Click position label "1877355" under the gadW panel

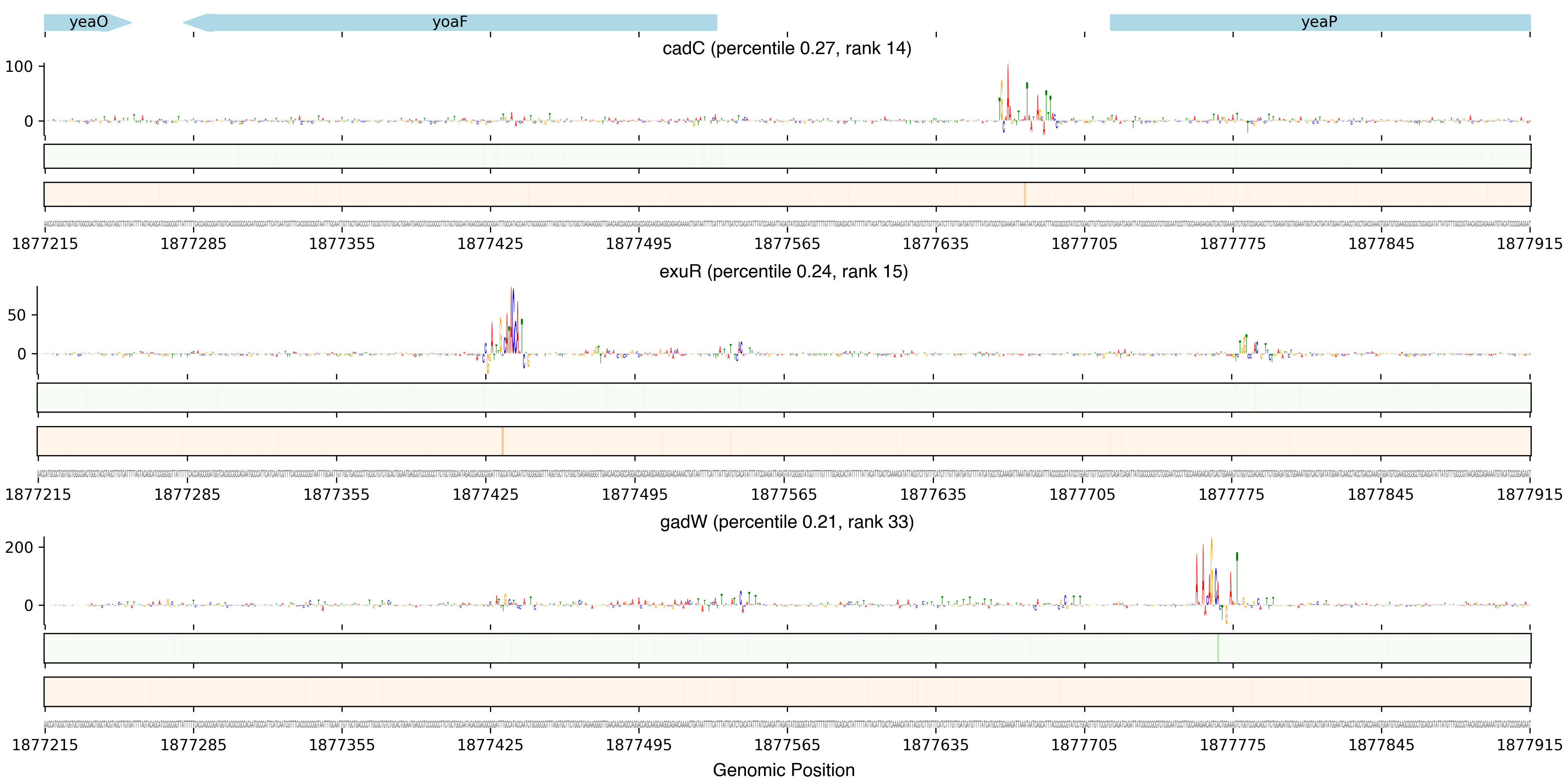(x=342, y=745)
